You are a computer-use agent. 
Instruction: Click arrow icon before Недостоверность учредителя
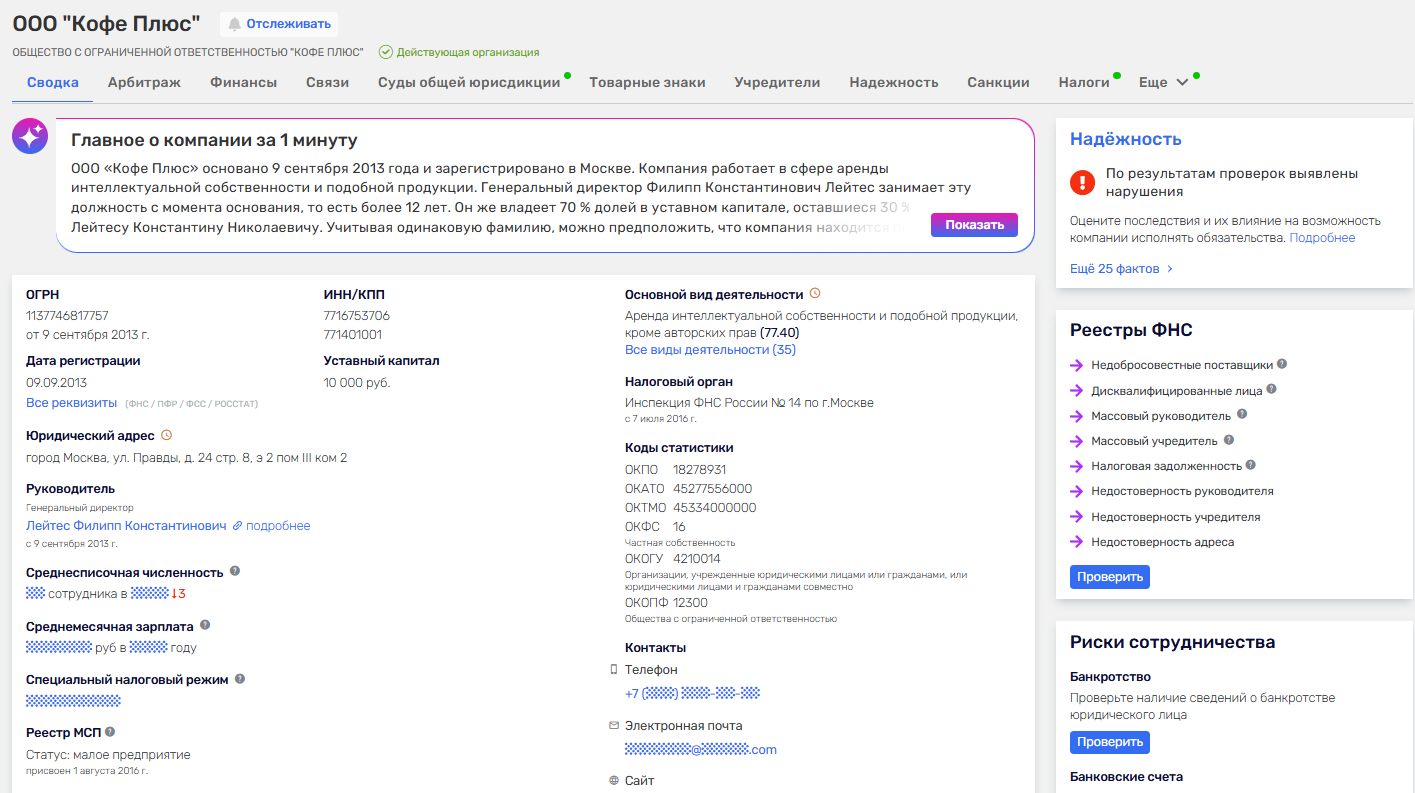[1077, 517]
